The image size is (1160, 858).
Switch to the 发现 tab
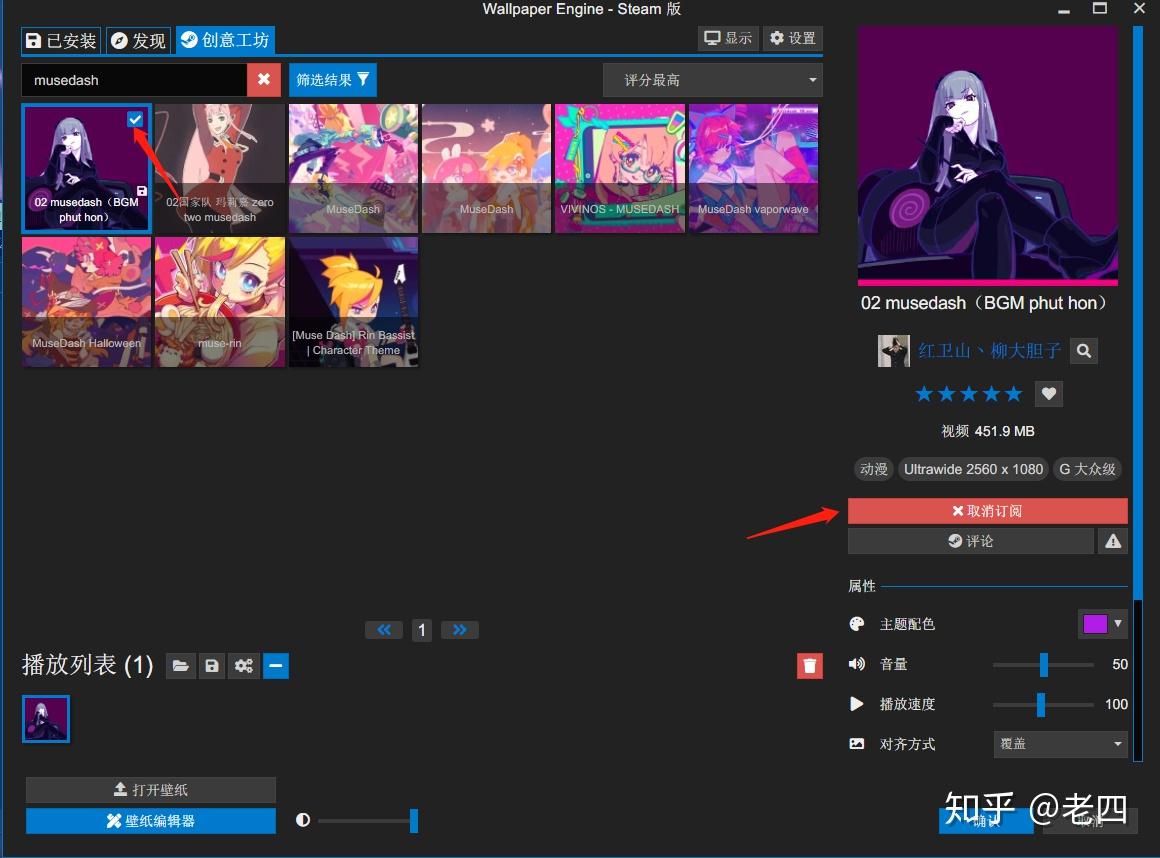coord(138,40)
